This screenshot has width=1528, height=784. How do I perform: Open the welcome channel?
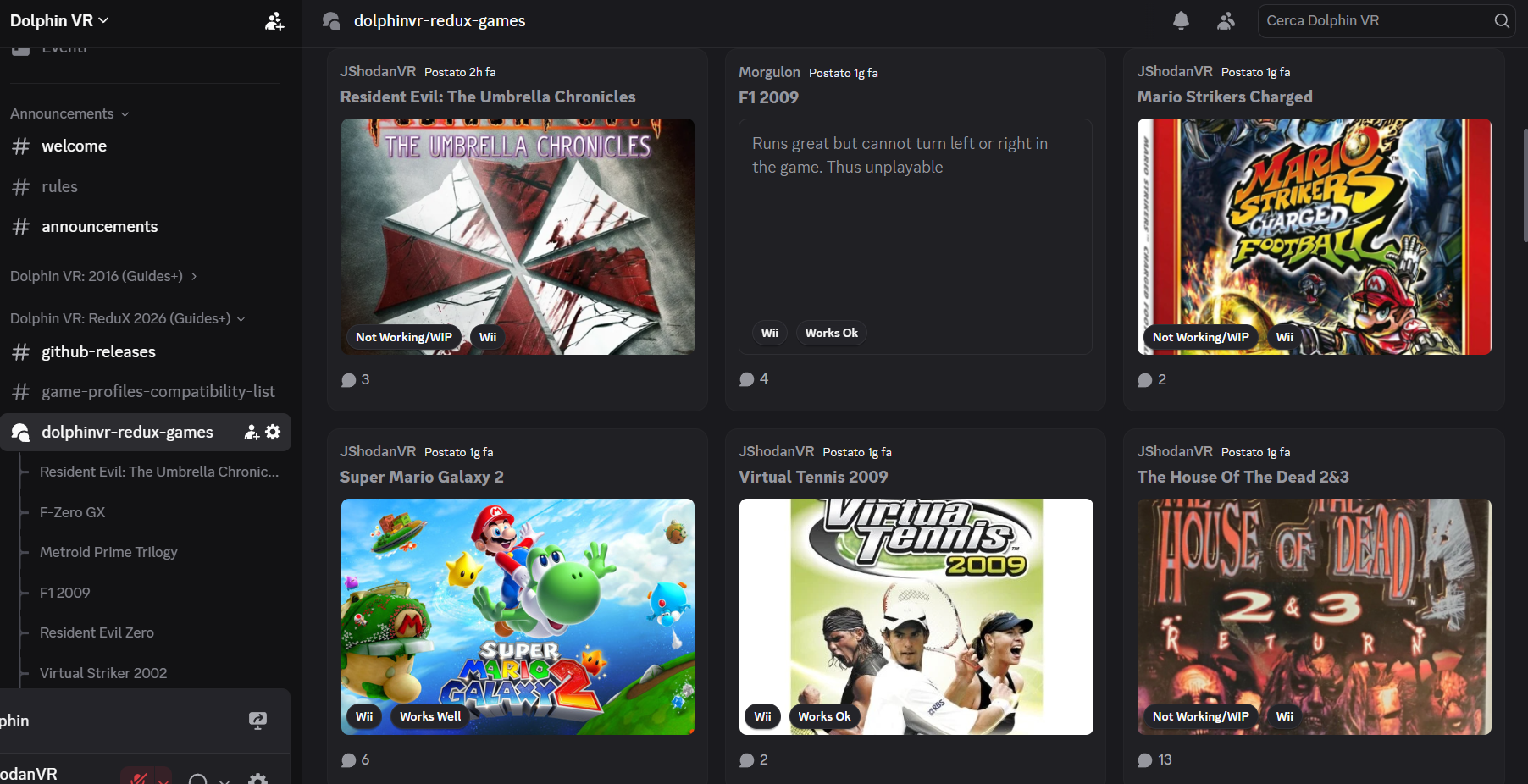[x=74, y=146]
